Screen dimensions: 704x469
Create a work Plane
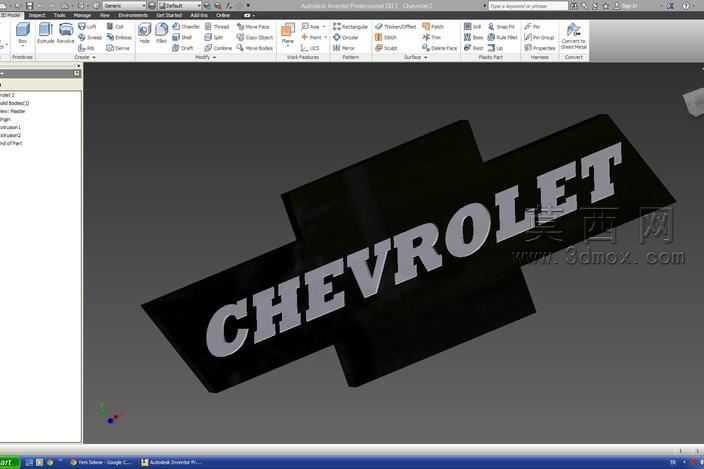pyautogui.click(x=287, y=34)
